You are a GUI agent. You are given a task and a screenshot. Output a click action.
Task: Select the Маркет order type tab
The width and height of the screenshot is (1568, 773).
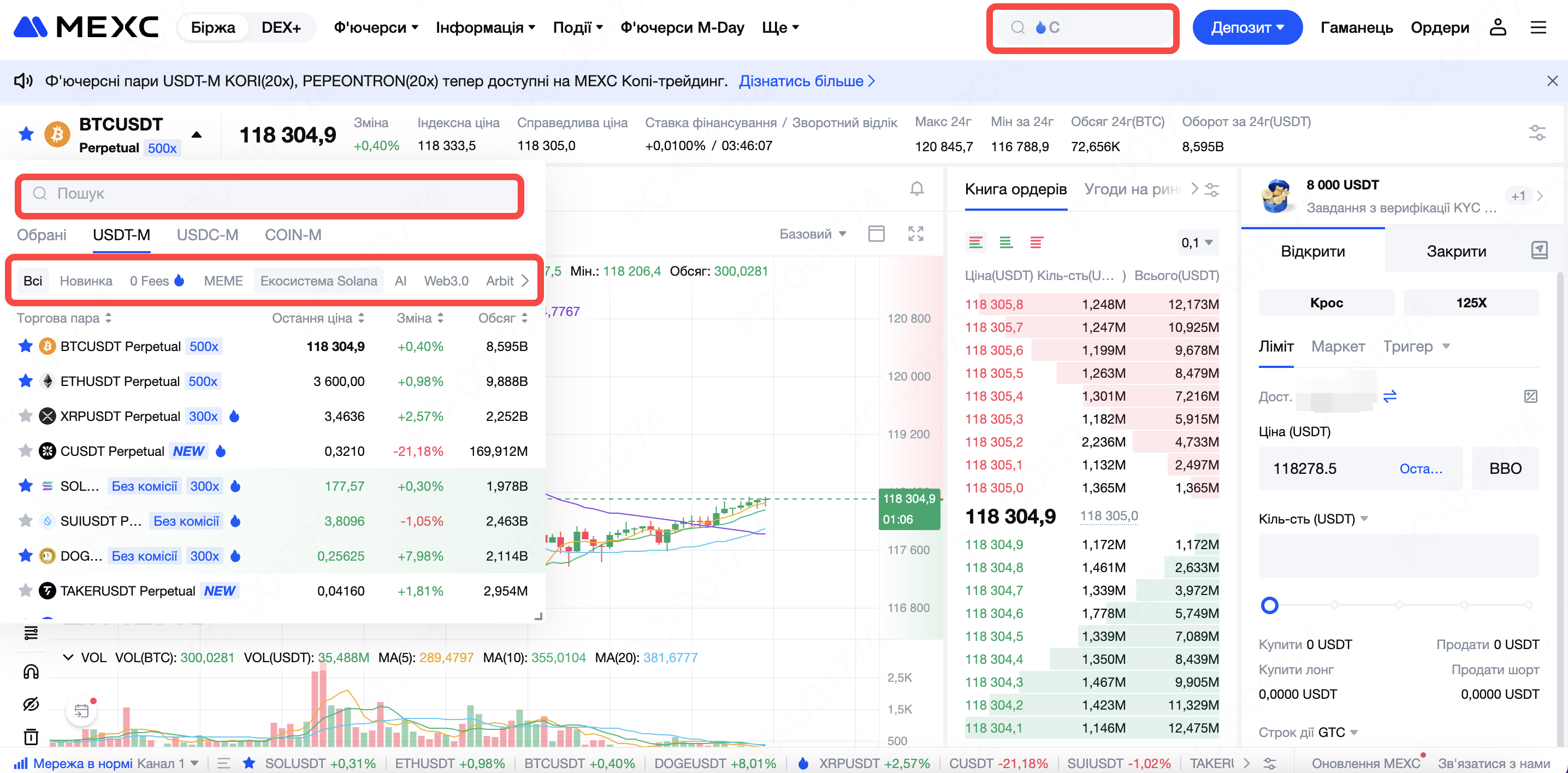click(1338, 346)
